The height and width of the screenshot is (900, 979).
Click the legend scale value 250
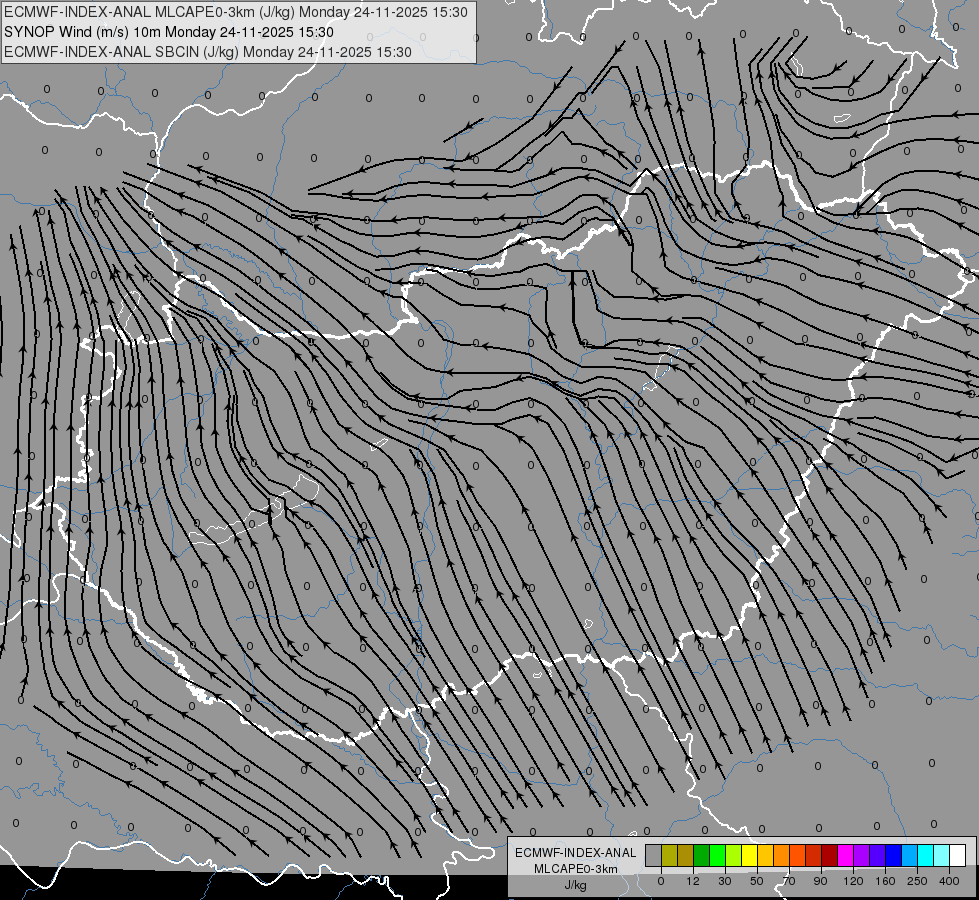(917, 881)
